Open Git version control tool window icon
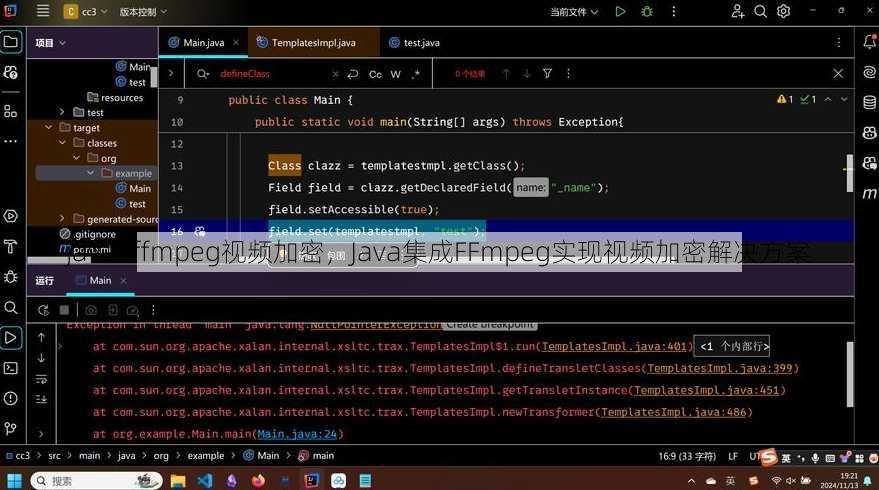This screenshot has width=879, height=490. 11,429
